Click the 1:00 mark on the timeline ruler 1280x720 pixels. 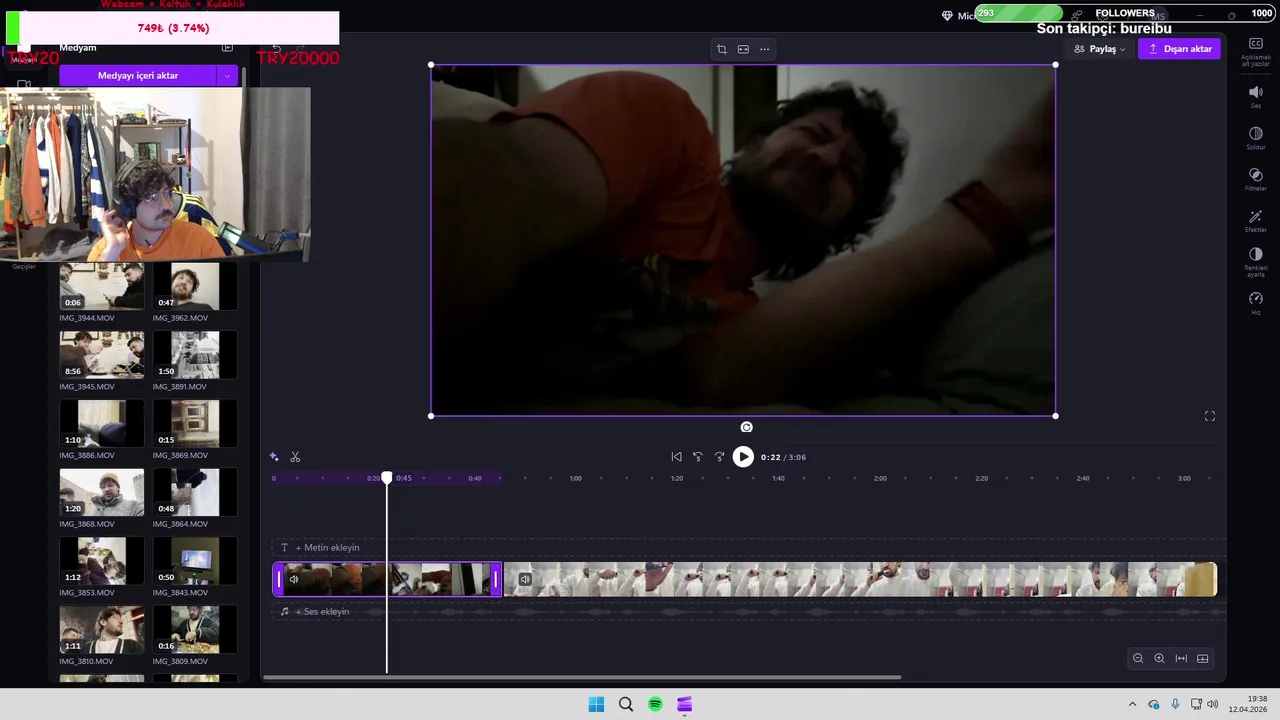click(x=575, y=478)
